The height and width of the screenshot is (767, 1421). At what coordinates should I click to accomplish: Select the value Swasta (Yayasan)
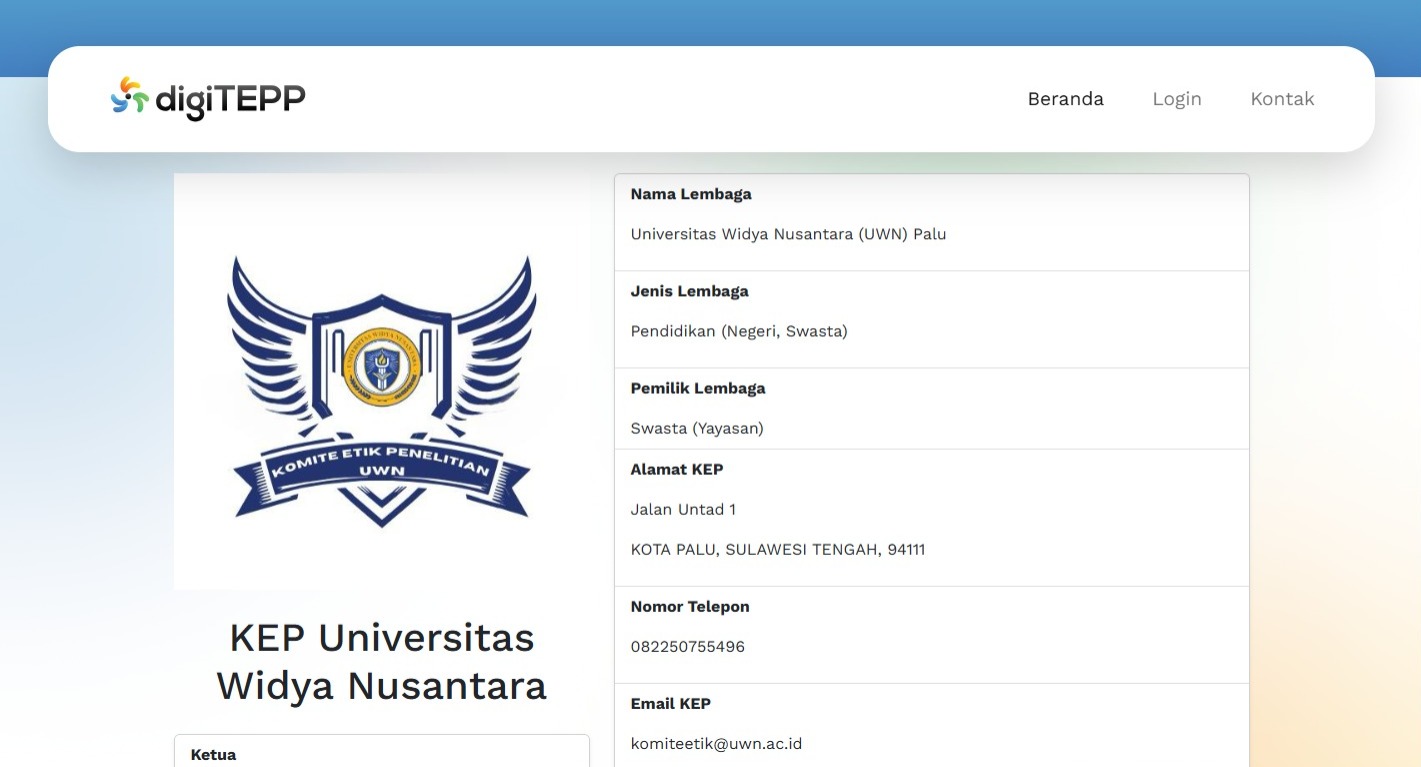tap(697, 428)
